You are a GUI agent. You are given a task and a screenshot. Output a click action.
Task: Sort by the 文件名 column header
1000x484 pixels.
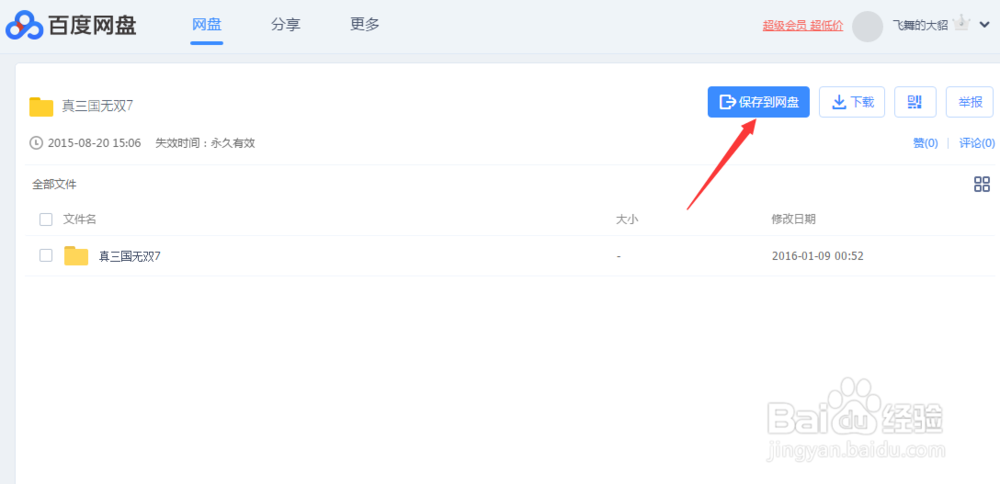pos(80,219)
